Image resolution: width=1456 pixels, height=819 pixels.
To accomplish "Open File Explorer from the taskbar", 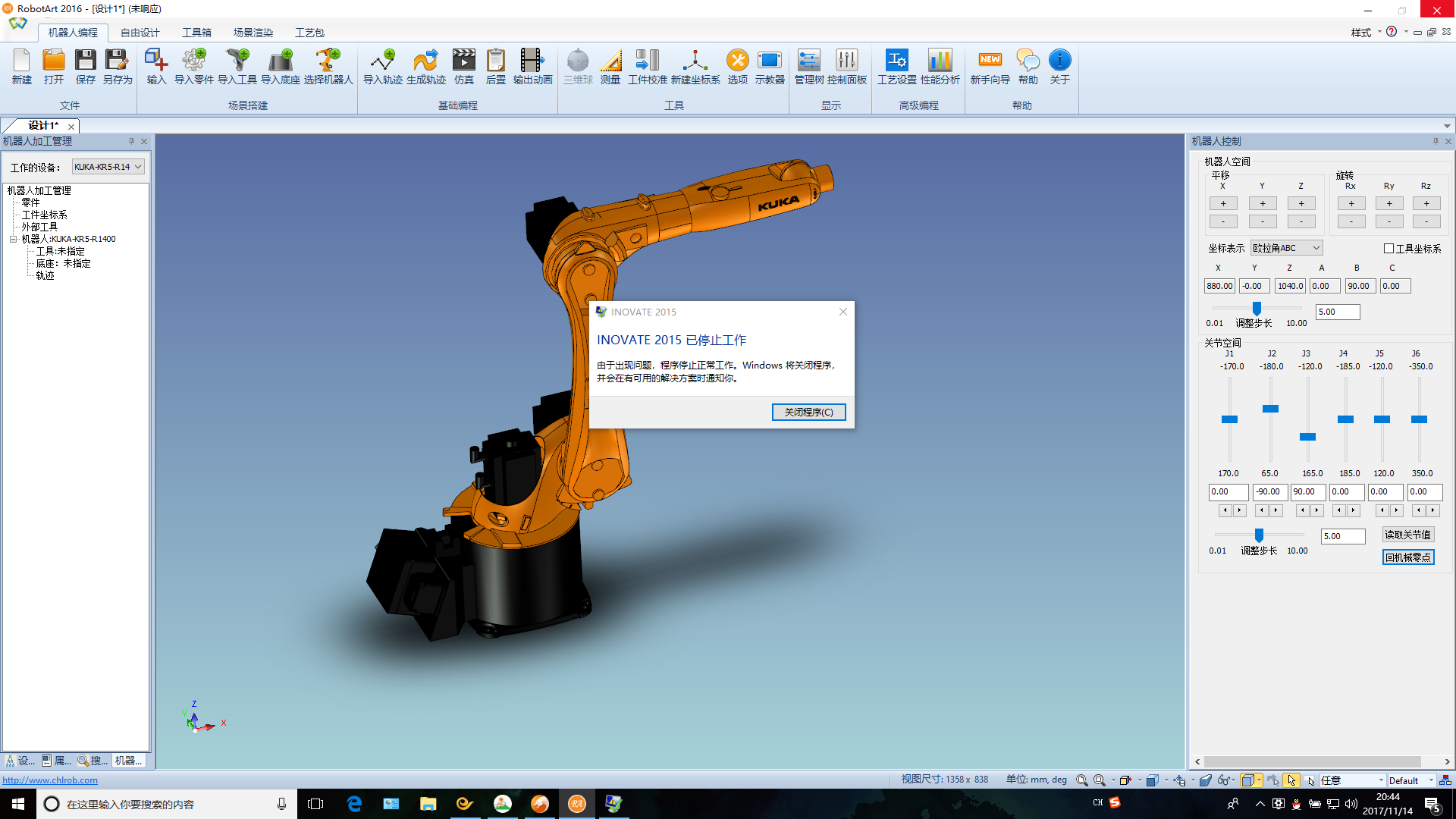I will (x=428, y=804).
